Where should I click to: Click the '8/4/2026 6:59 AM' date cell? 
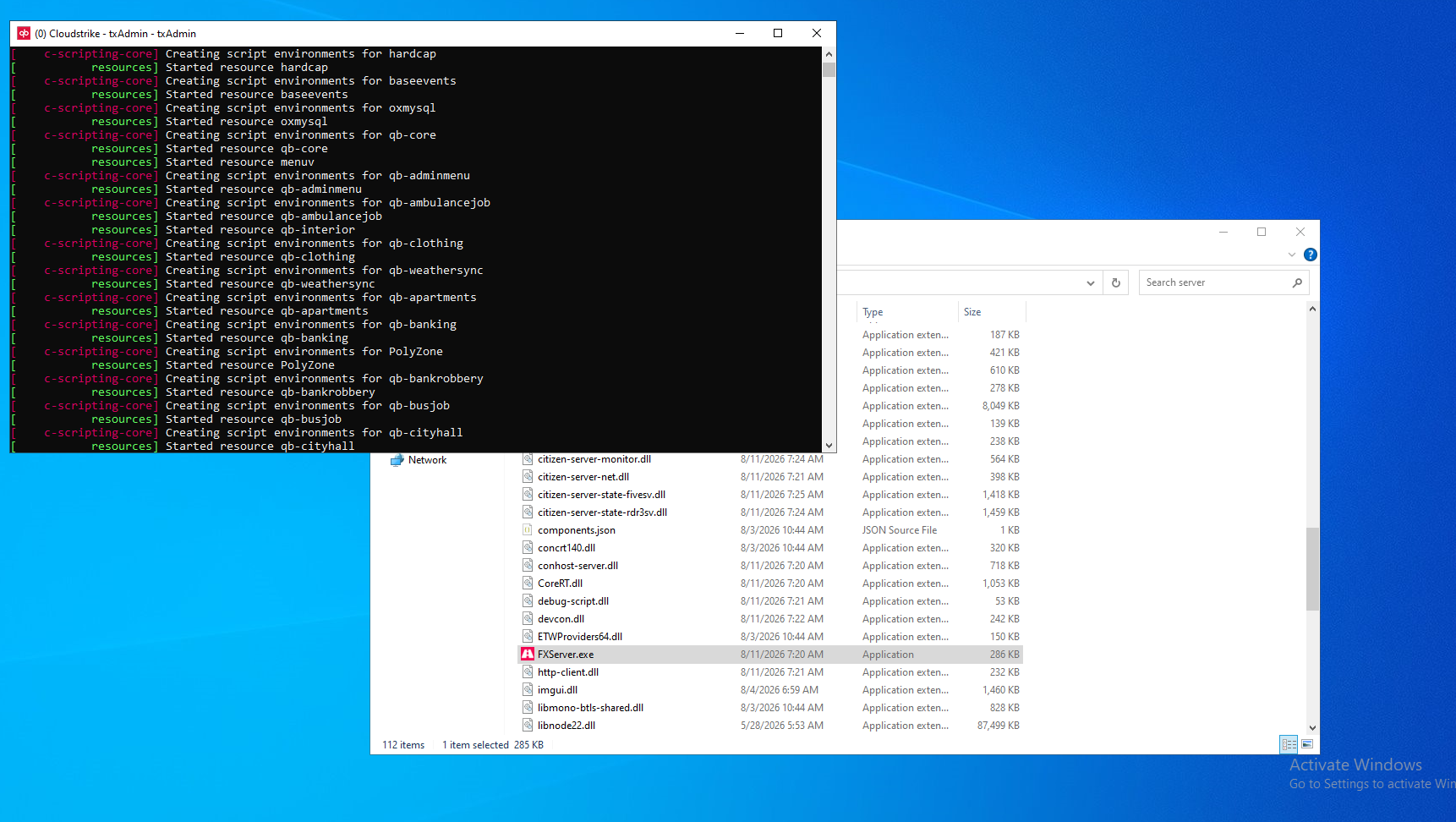point(780,690)
